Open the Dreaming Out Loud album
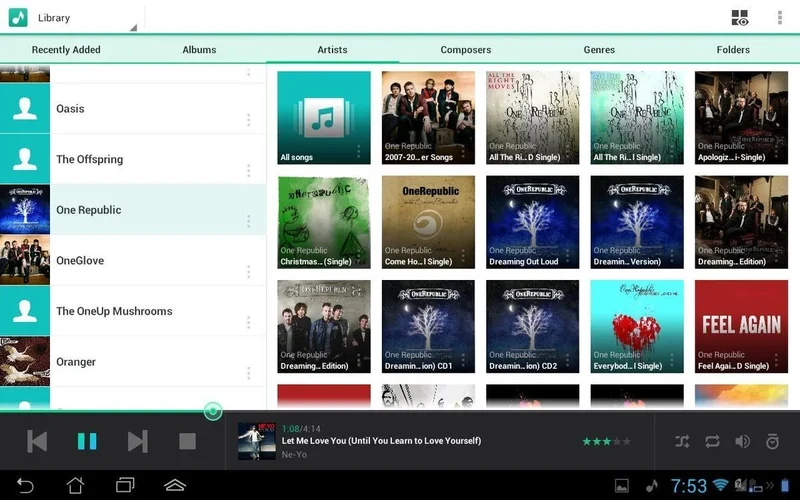This screenshot has width=800, height=500. click(x=533, y=222)
